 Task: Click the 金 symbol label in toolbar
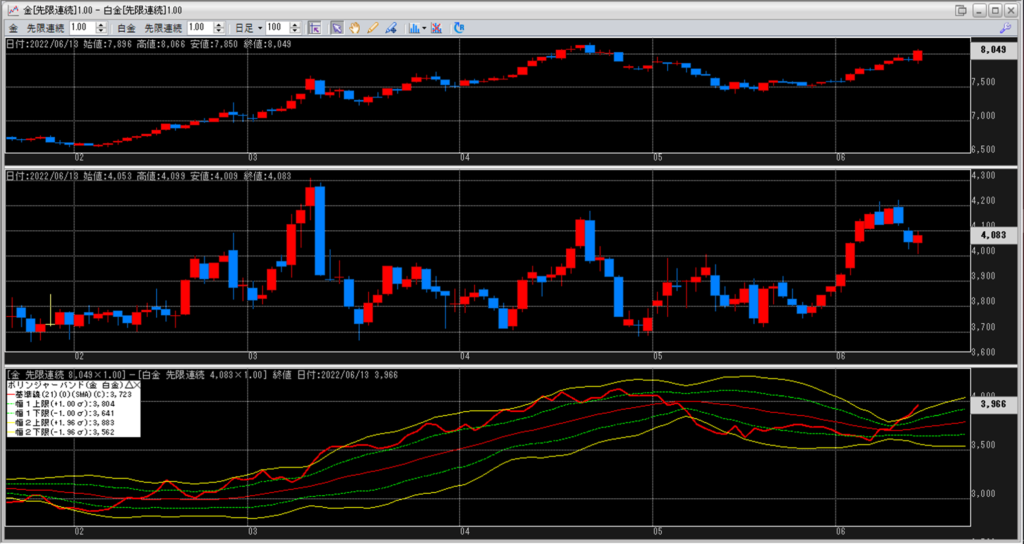tap(12, 28)
